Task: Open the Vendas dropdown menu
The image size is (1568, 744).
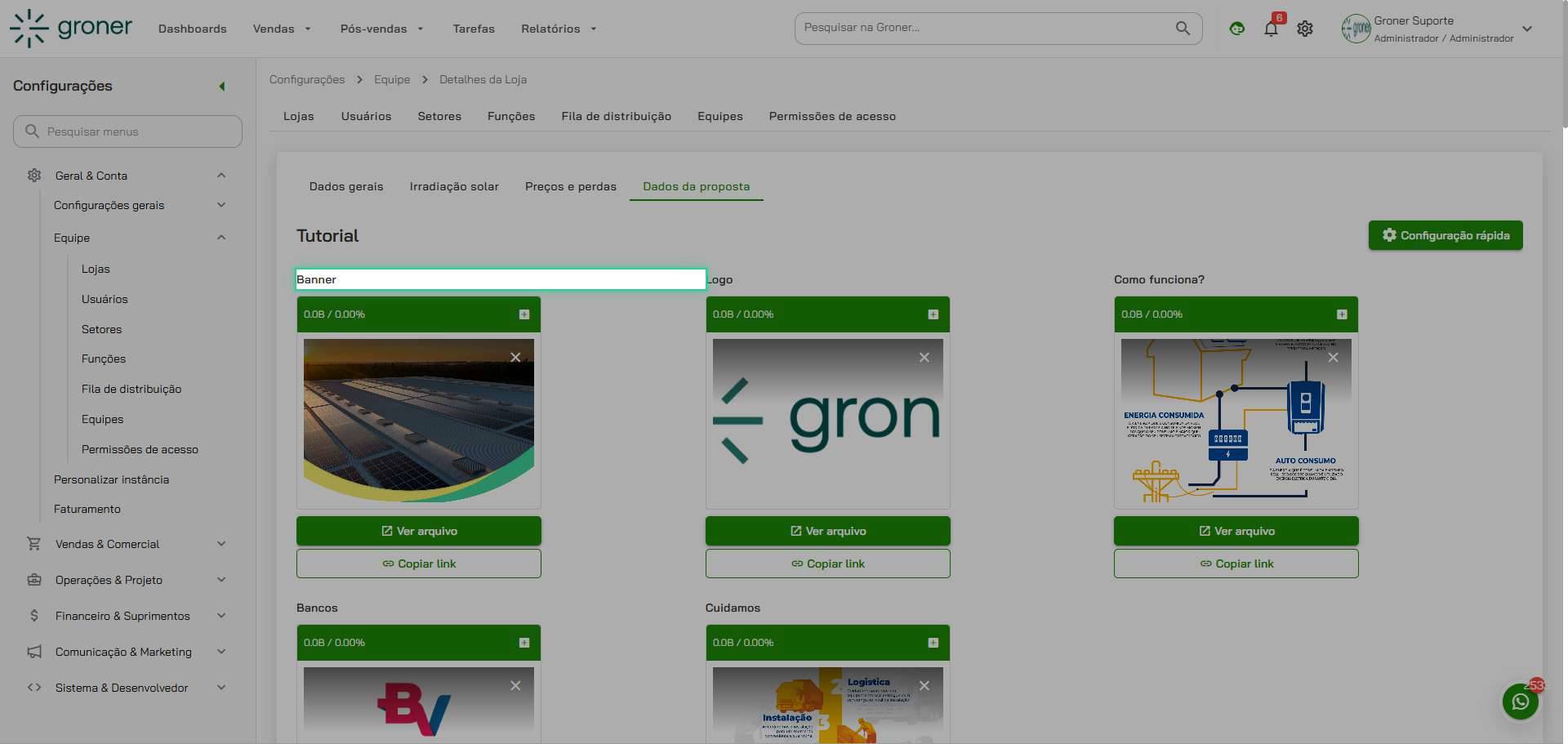Action: (x=282, y=29)
